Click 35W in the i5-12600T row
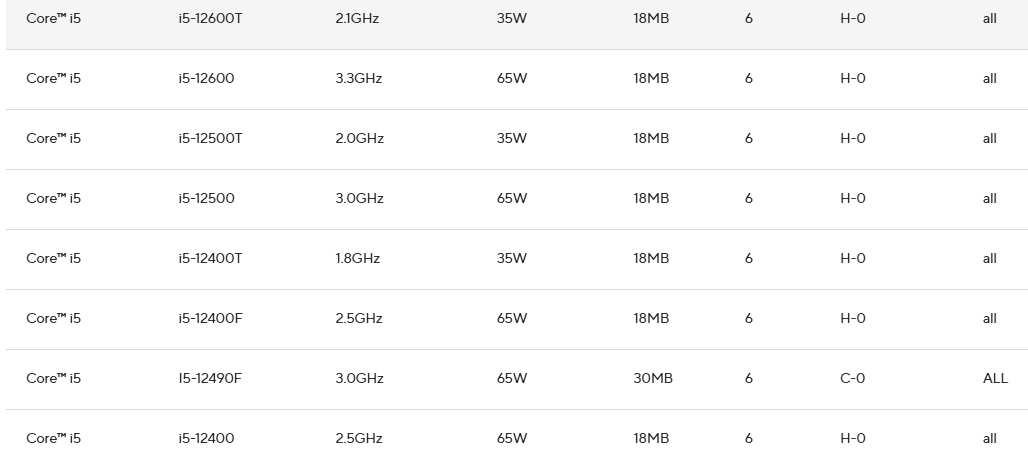1028x468 pixels. 511,19
